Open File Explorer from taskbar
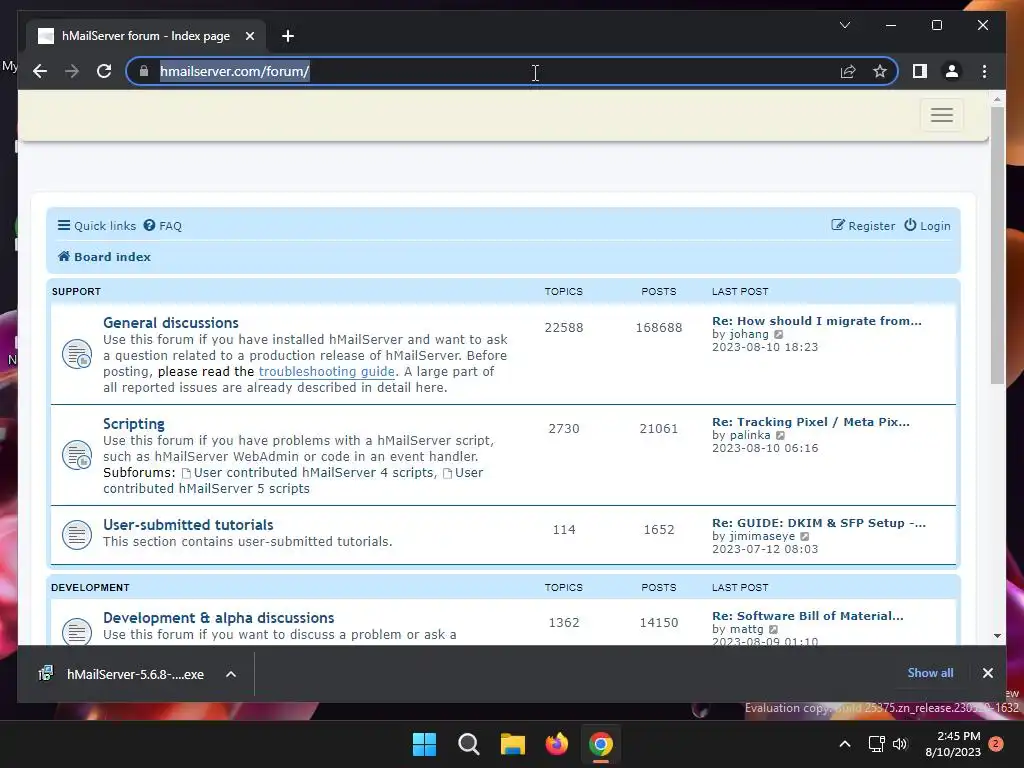Viewport: 1024px width, 768px height. (513, 744)
